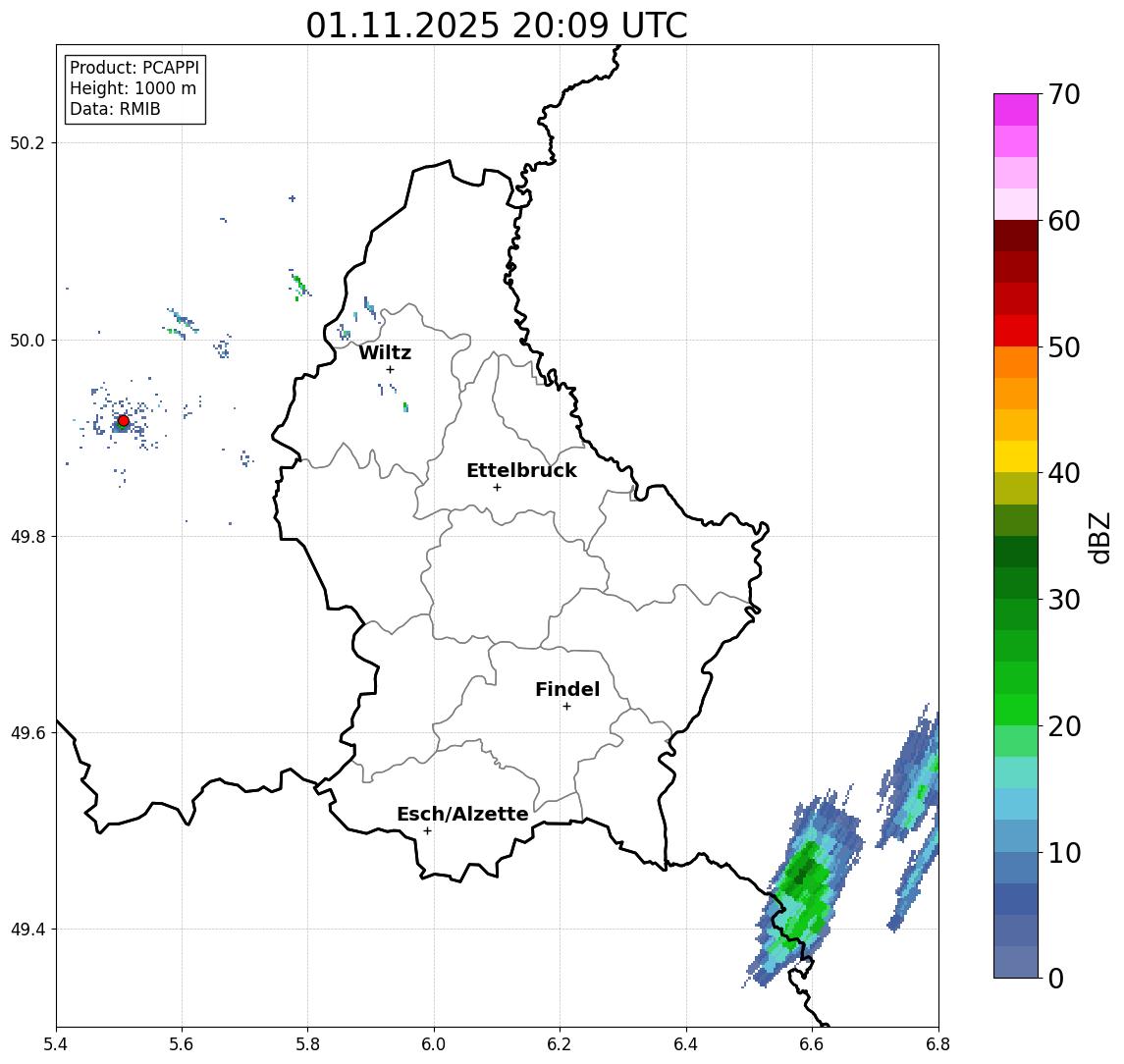Click the colorbar tick label 60
This screenshot has height=1064, width=1124.
tap(1064, 221)
